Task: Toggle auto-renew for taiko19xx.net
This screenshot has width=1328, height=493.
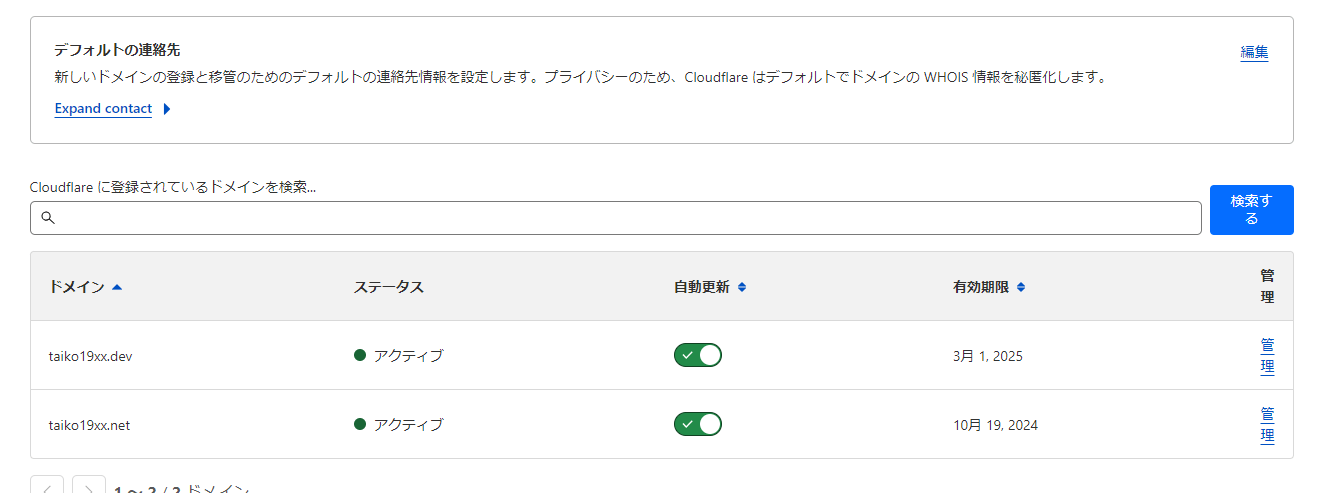Action: (698, 424)
